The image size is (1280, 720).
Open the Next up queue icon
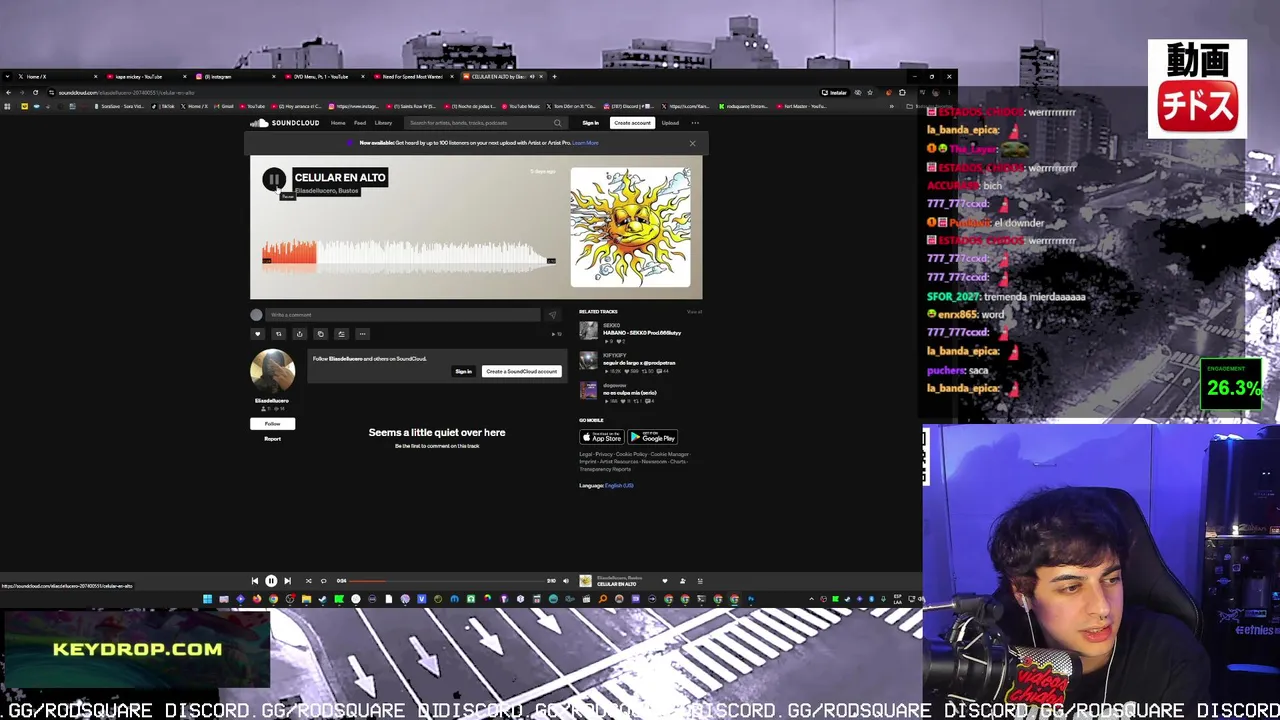click(700, 581)
